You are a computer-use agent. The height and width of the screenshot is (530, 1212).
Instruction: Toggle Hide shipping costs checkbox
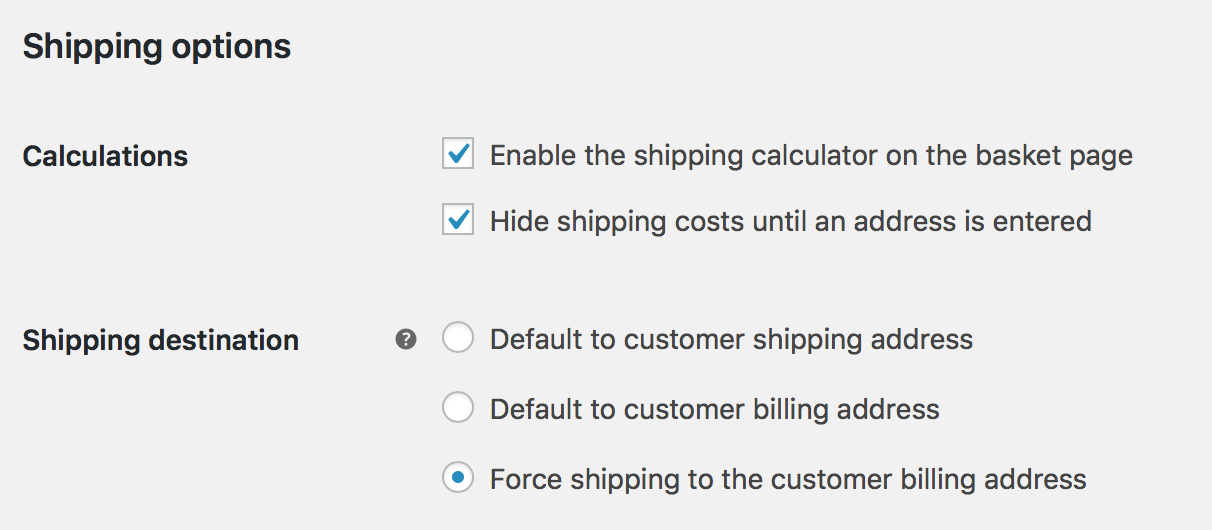pos(458,220)
